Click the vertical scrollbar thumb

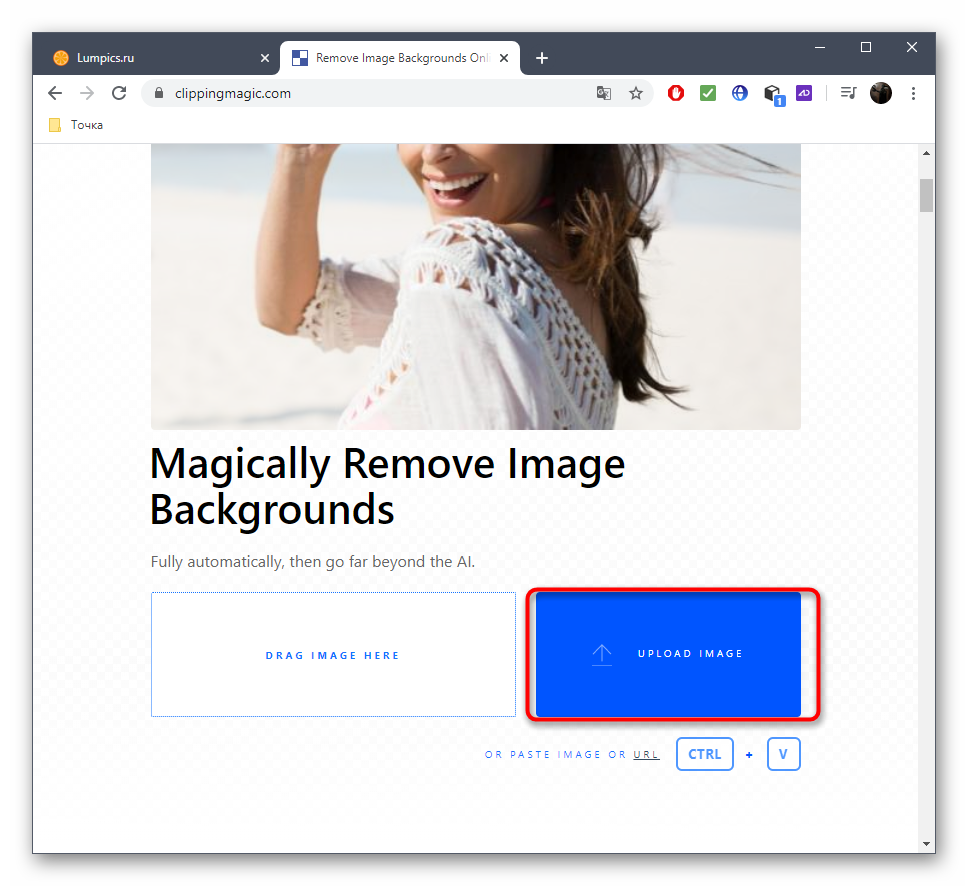click(926, 196)
